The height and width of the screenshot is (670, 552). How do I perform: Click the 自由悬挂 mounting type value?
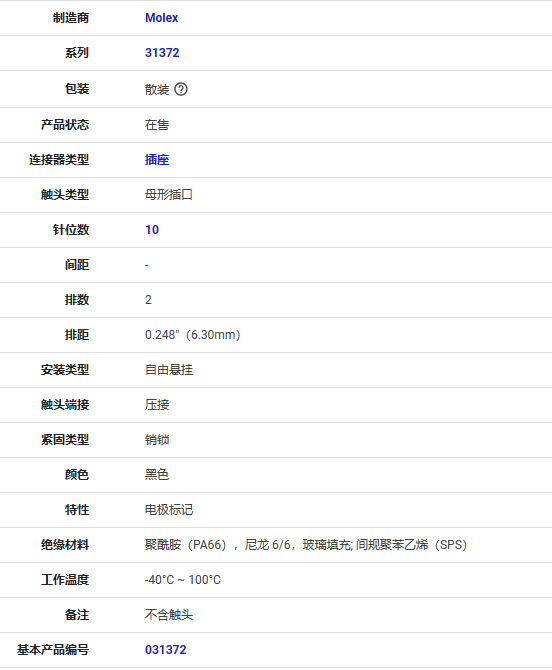click(169, 370)
